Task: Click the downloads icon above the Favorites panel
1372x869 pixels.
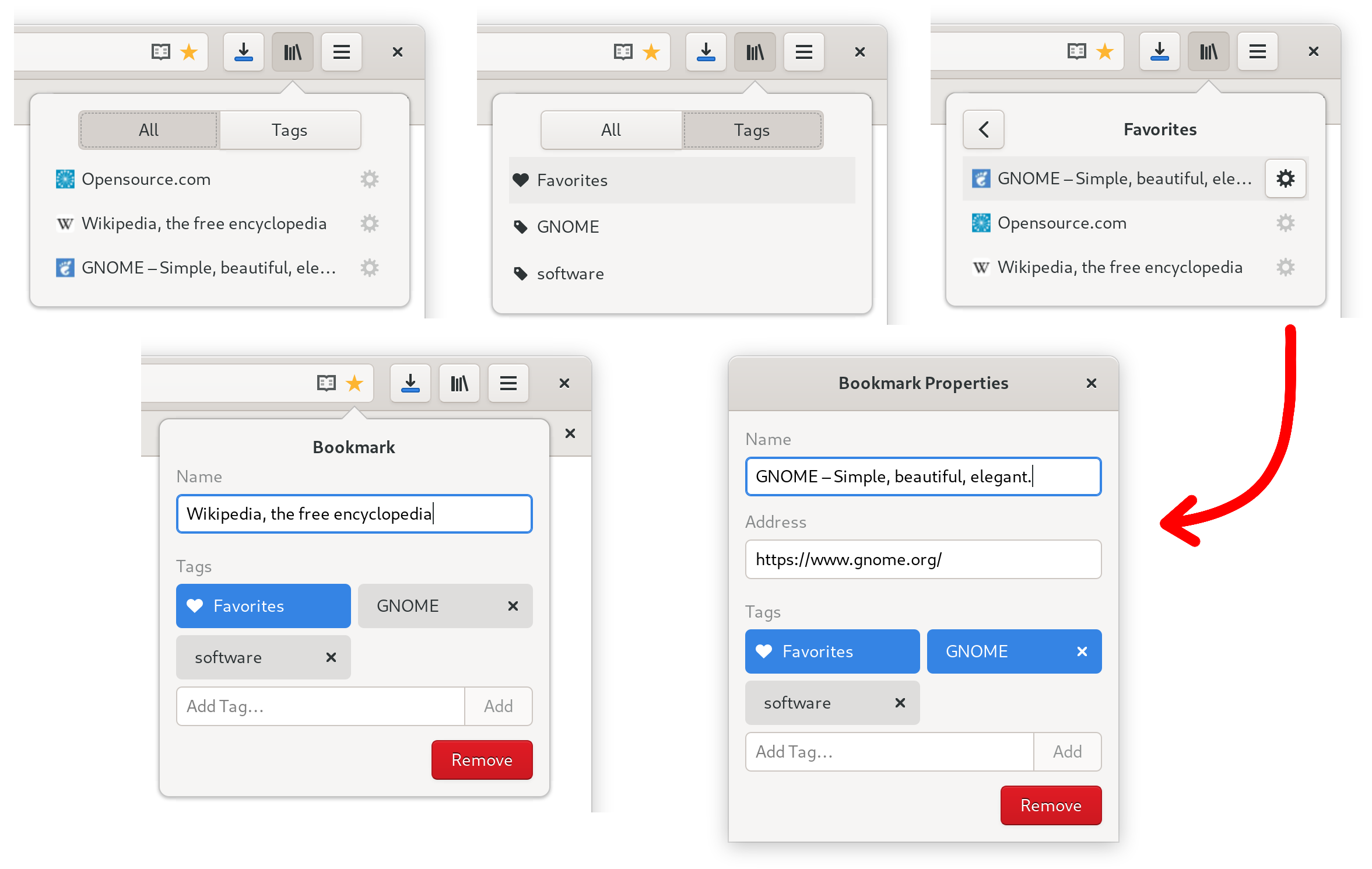Action: (1159, 52)
